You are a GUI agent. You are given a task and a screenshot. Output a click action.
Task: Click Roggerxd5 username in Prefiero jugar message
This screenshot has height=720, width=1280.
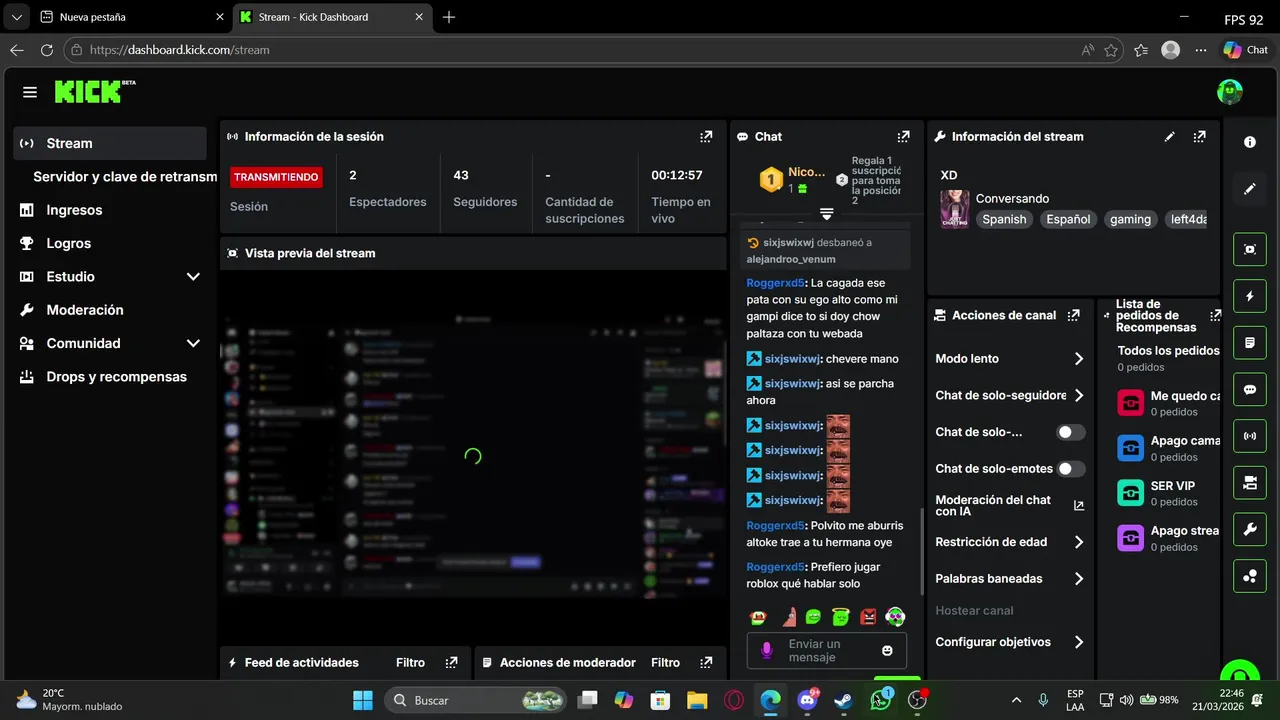coord(775,567)
